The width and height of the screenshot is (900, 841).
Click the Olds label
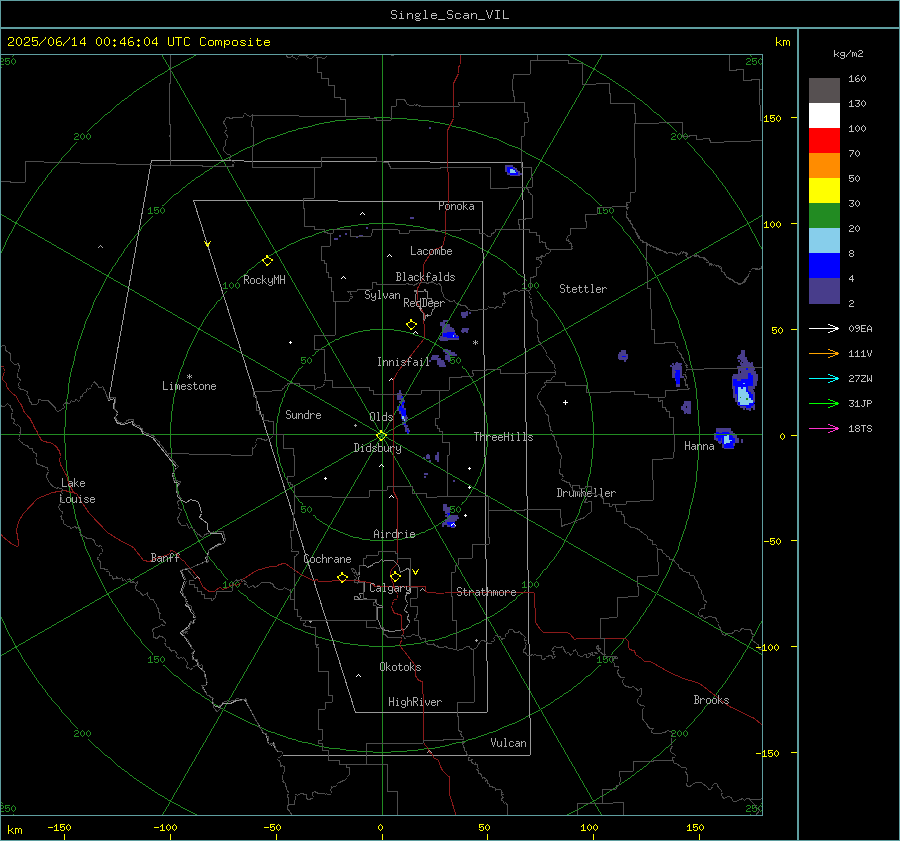pyautogui.click(x=381, y=417)
